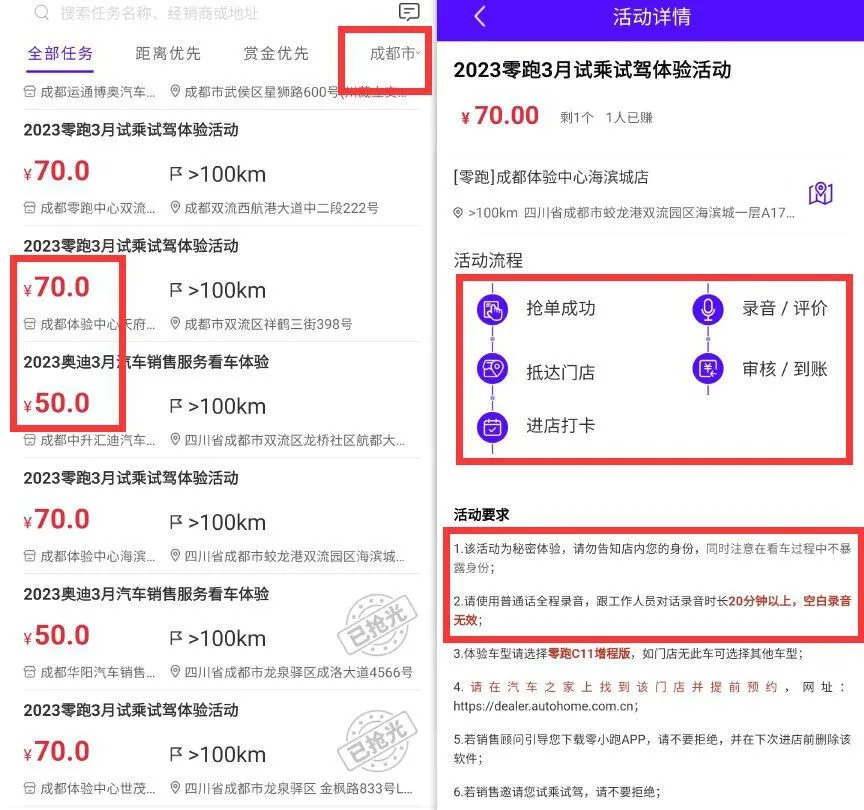Click the 抵达门店 step icon
The height and width of the screenshot is (810, 864).
coord(491,369)
